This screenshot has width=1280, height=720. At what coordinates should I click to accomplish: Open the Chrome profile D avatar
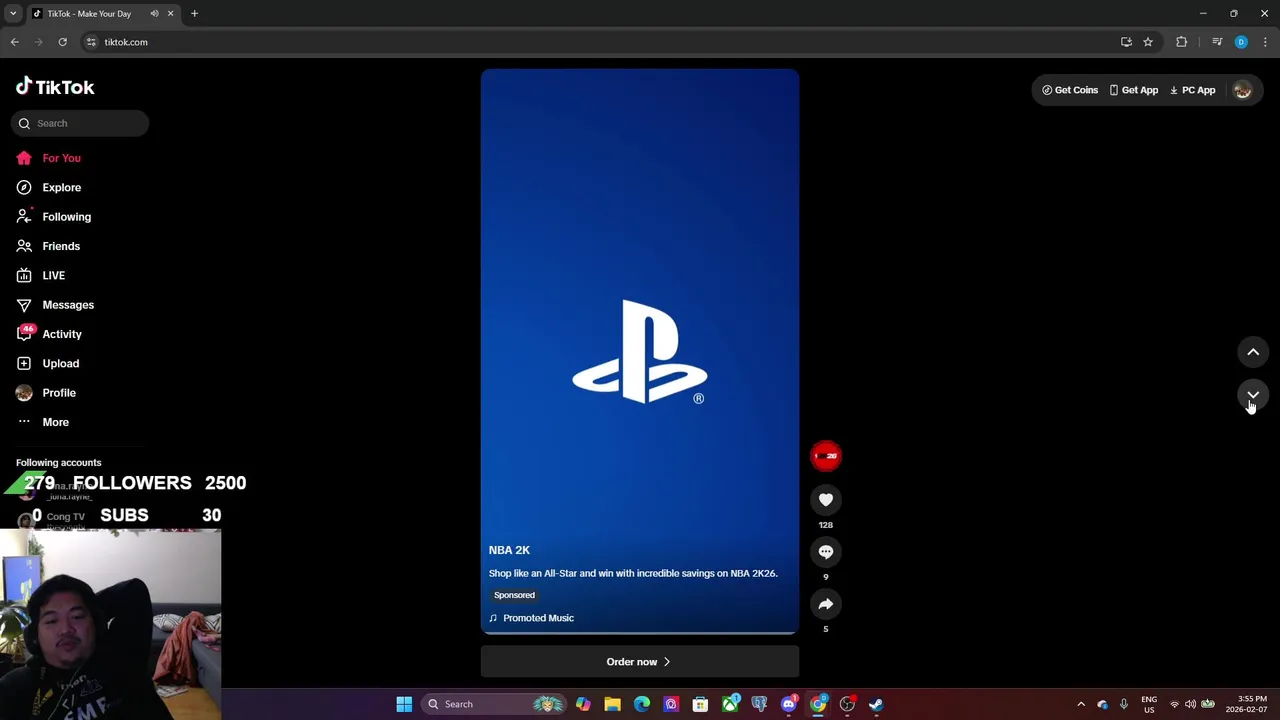tap(1241, 42)
